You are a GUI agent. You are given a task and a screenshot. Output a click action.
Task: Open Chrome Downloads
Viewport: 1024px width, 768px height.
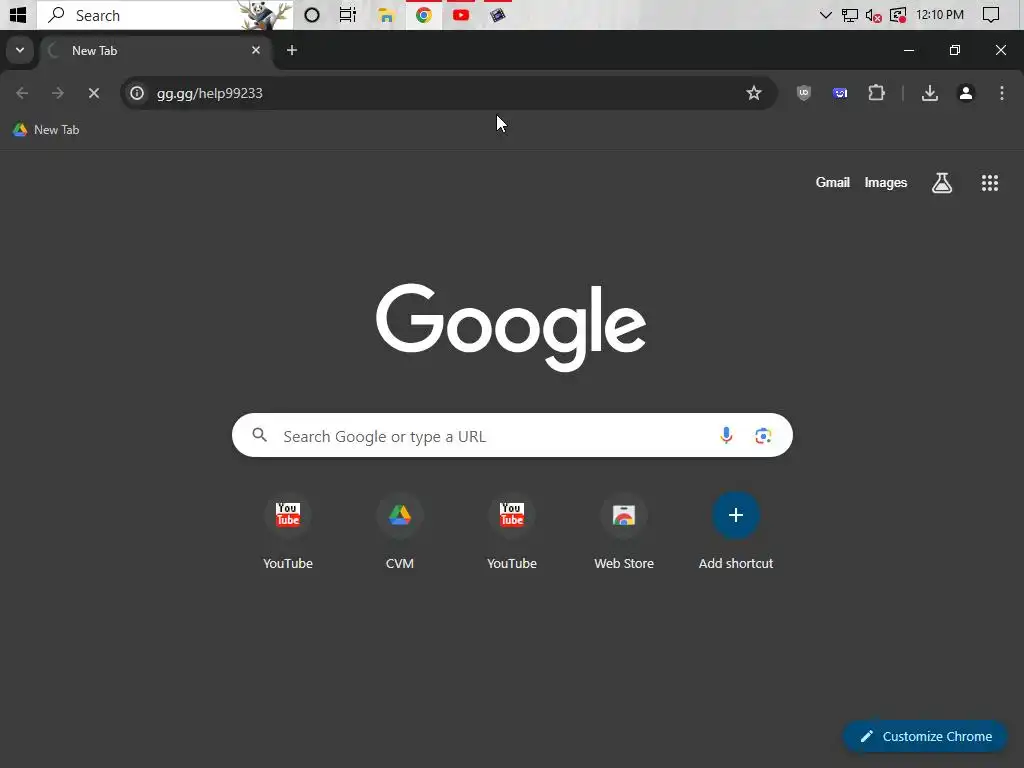[x=930, y=93]
